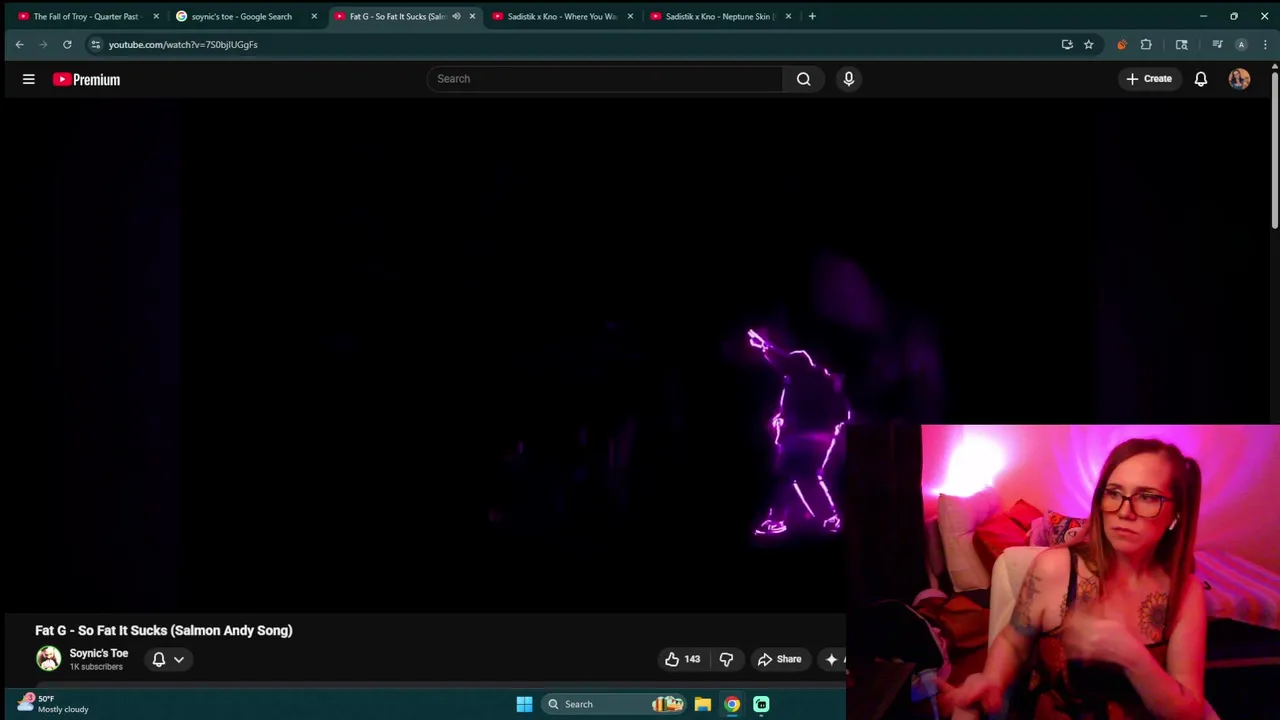Switch to soynic's toe Google Search tab
The image size is (1280, 720).
click(x=245, y=16)
